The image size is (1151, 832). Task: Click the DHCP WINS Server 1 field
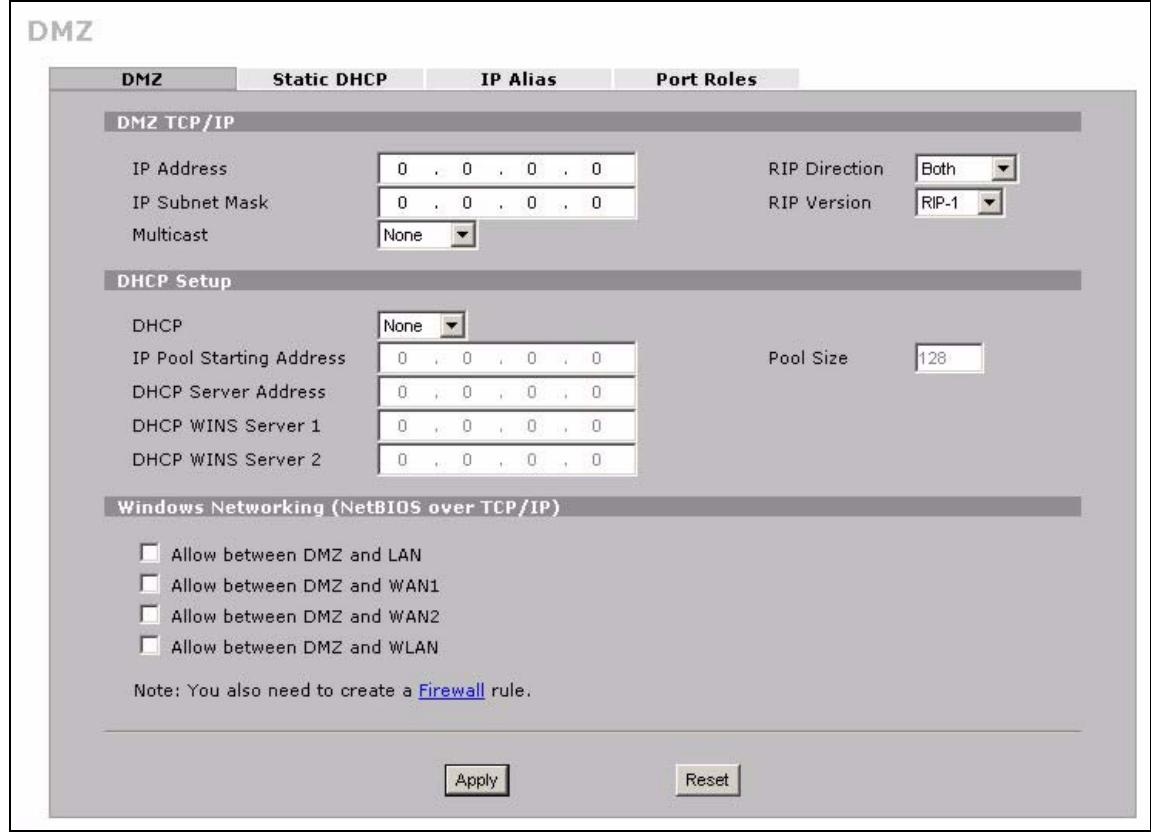tap(506, 426)
